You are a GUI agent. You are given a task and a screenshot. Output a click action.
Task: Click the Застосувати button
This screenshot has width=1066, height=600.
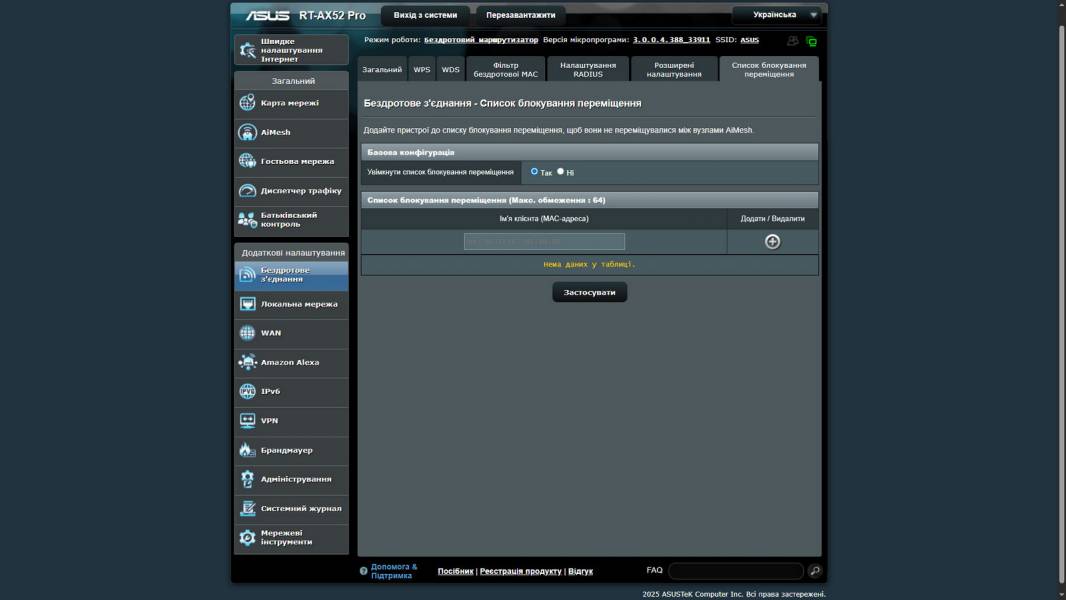coord(589,292)
